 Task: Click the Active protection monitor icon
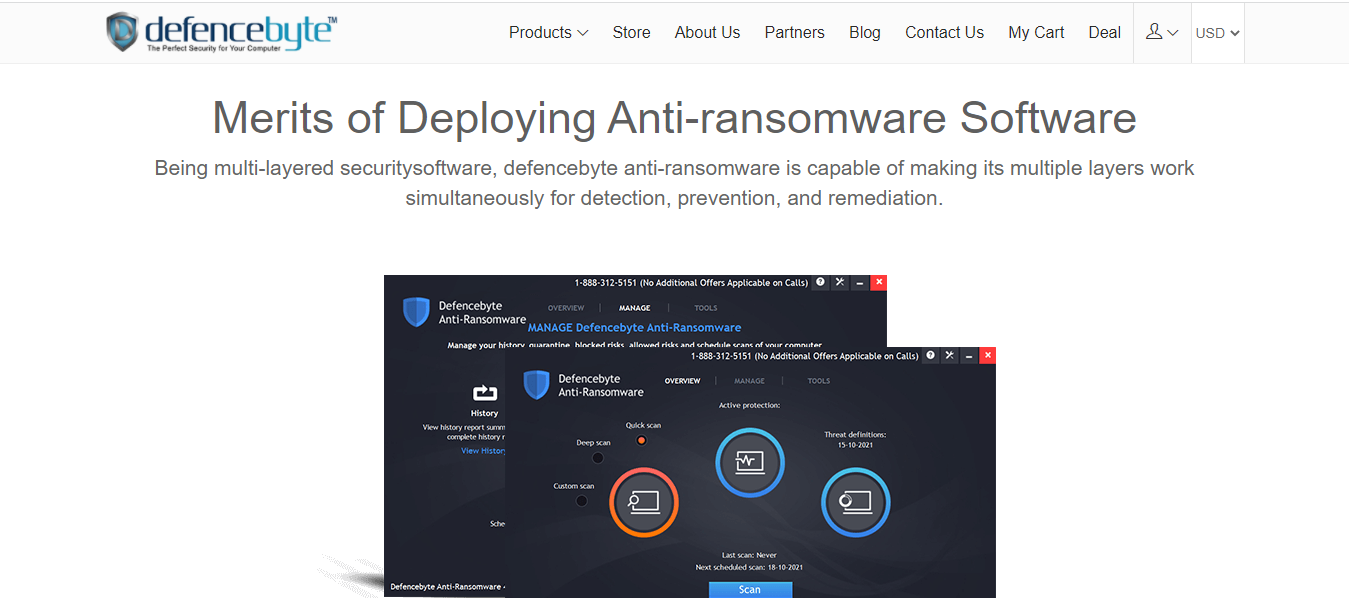point(750,462)
